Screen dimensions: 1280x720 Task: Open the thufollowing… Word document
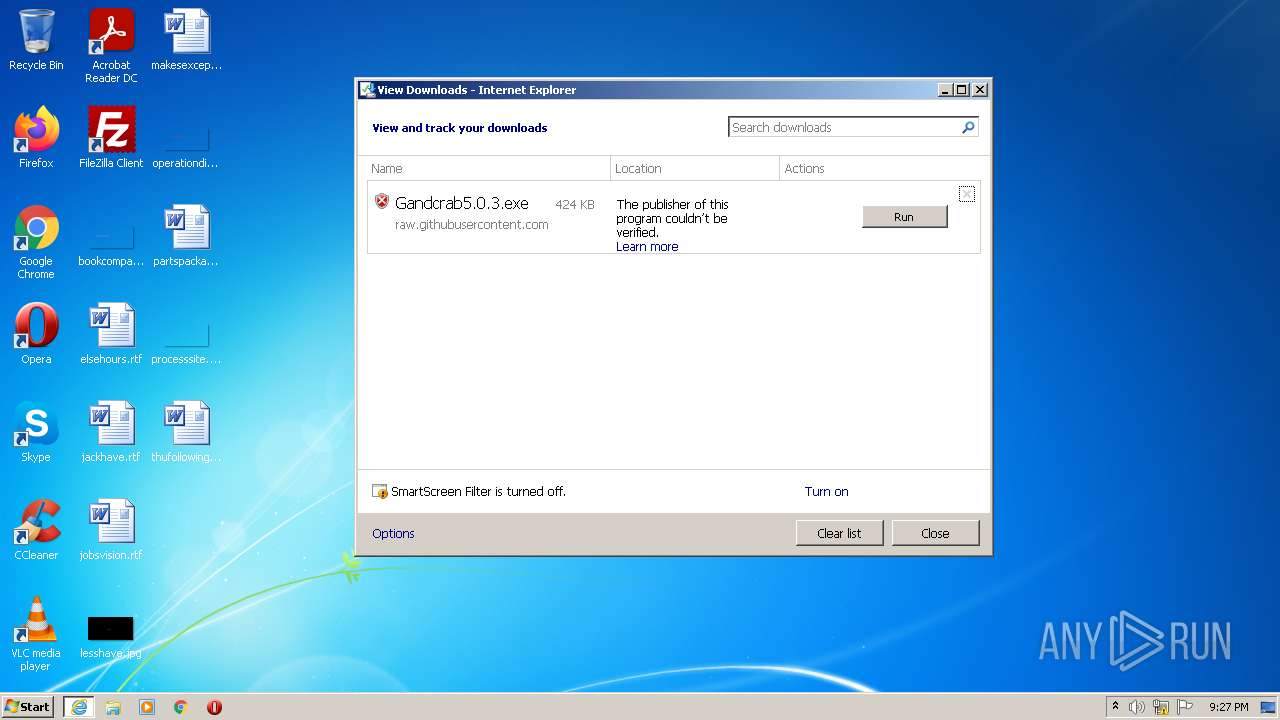coord(186,432)
